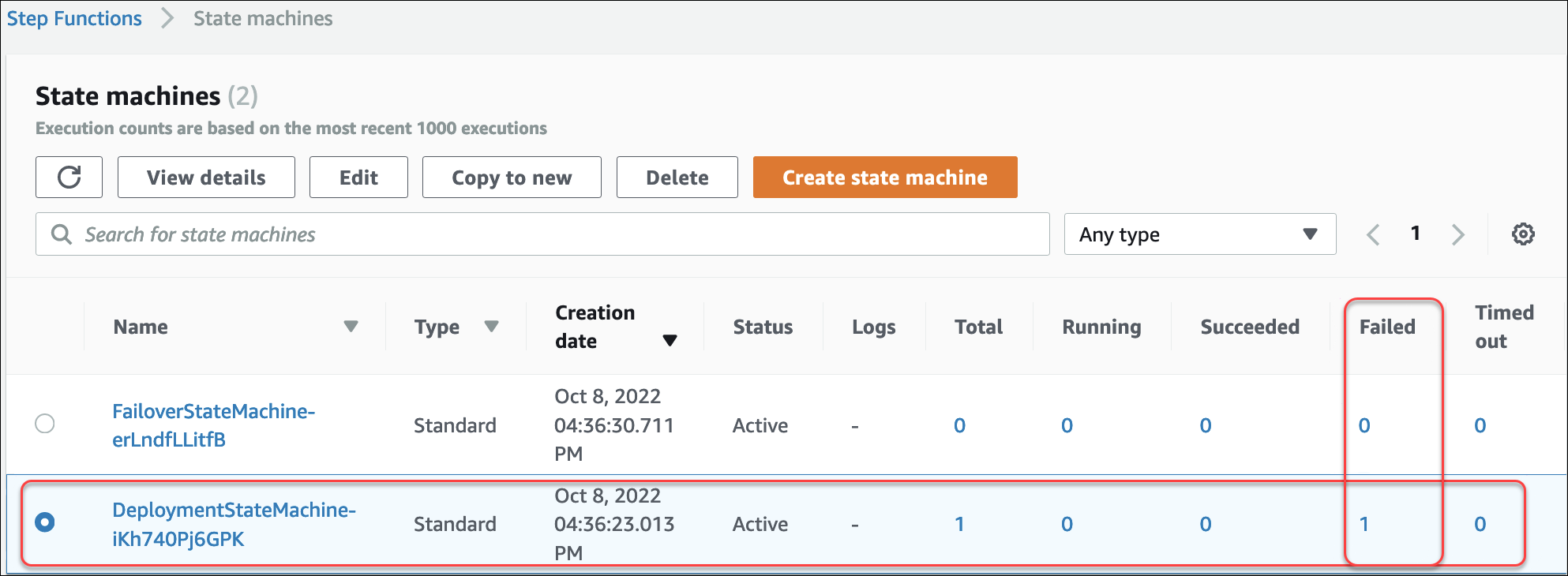
Task: Click the Status column header
Action: (x=763, y=327)
